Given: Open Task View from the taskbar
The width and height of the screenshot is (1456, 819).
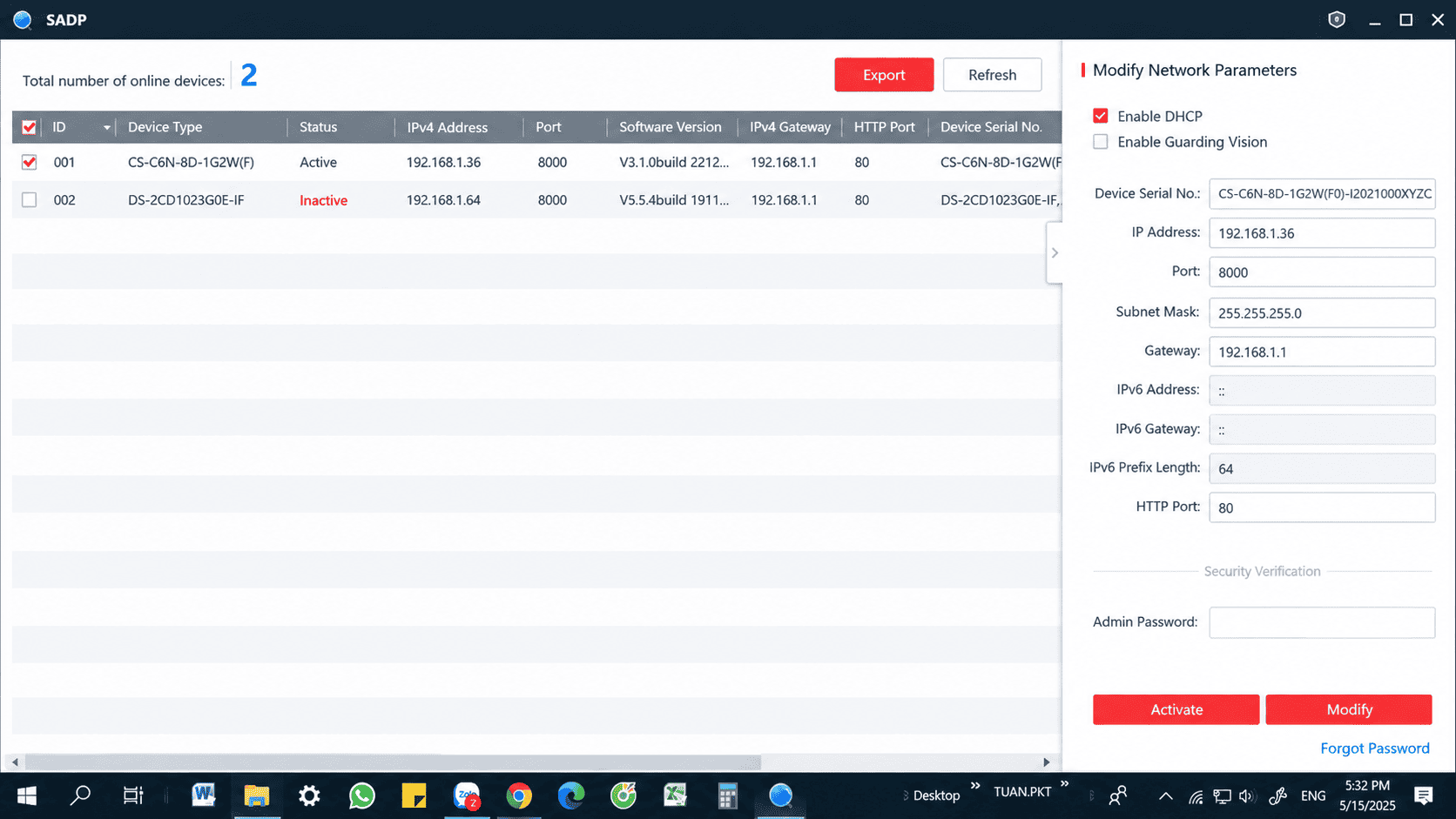Looking at the screenshot, I should coord(133,795).
